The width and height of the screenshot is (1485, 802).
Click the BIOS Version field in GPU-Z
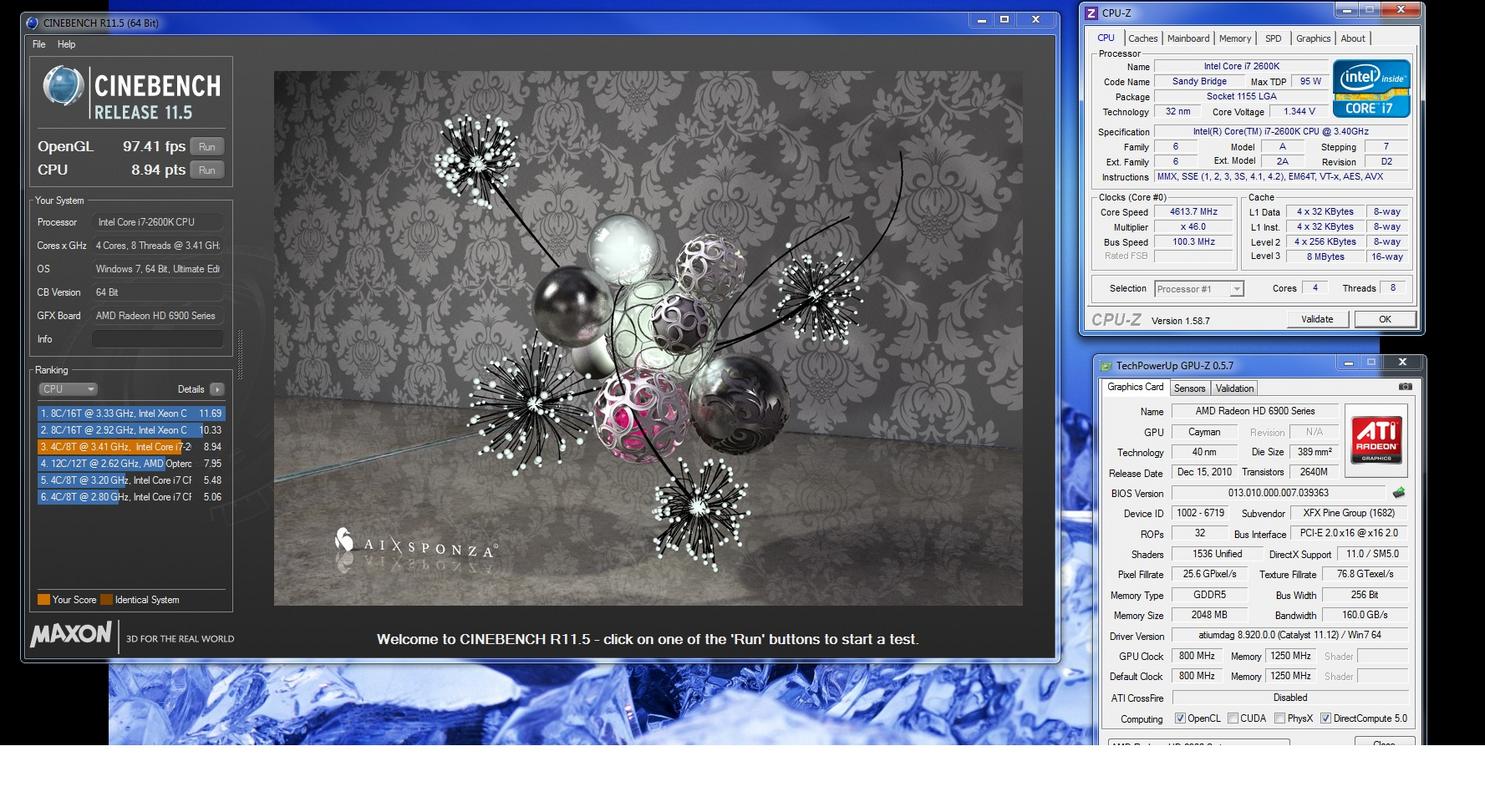pos(1278,493)
